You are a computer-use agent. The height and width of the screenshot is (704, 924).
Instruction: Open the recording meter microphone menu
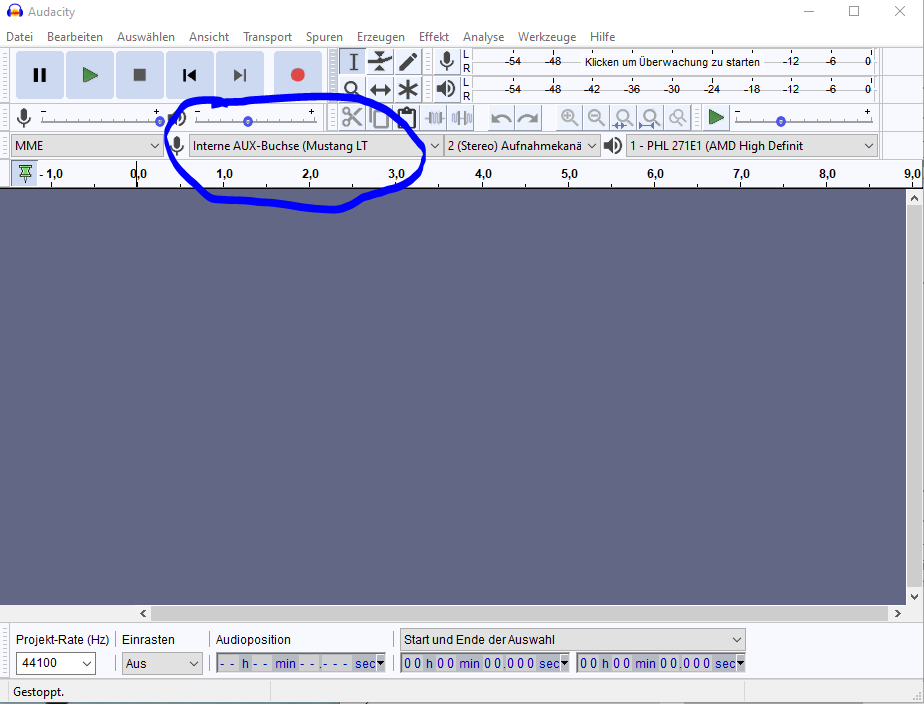[447, 61]
